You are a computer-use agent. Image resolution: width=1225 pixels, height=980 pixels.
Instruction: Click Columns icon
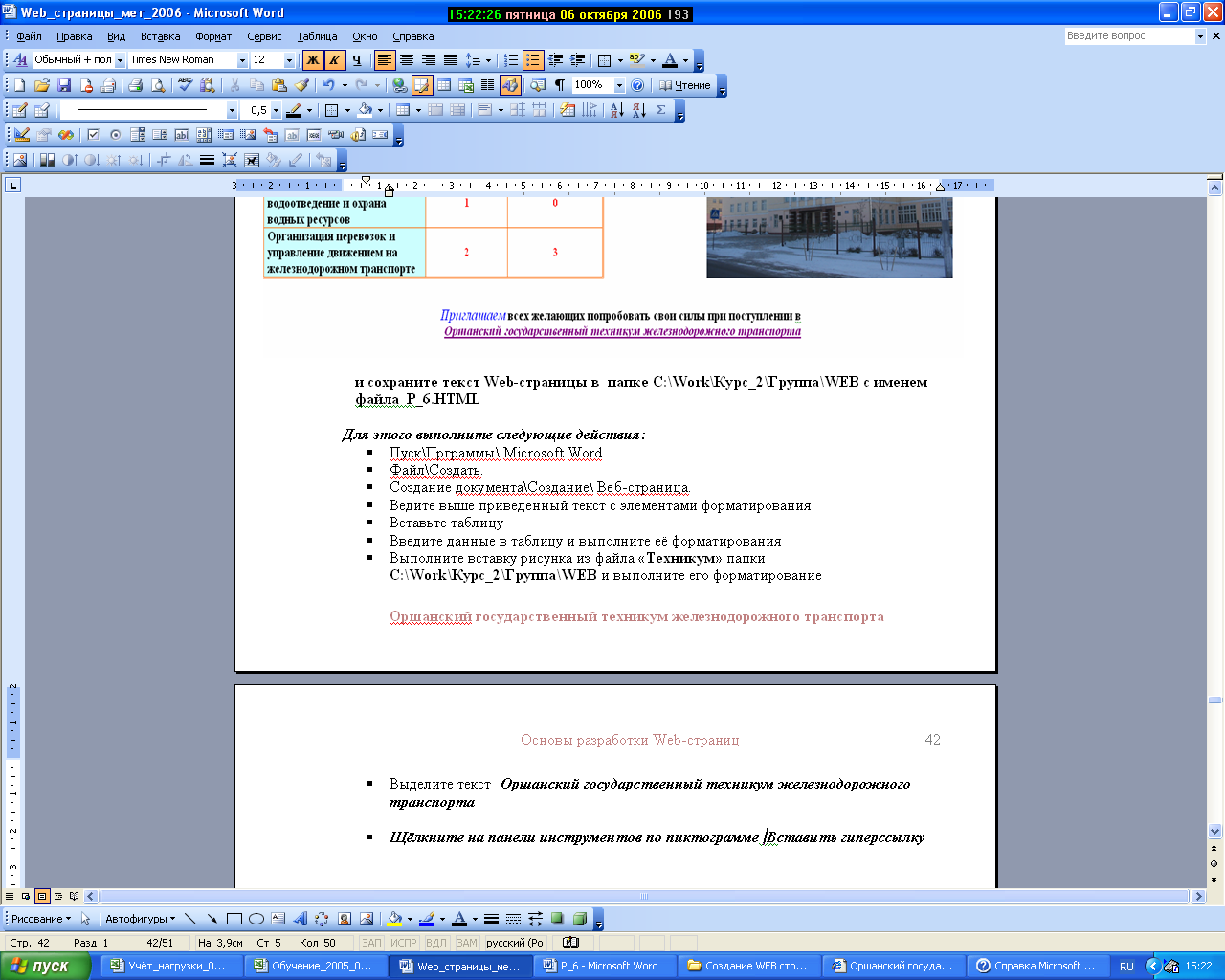pos(488,85)
